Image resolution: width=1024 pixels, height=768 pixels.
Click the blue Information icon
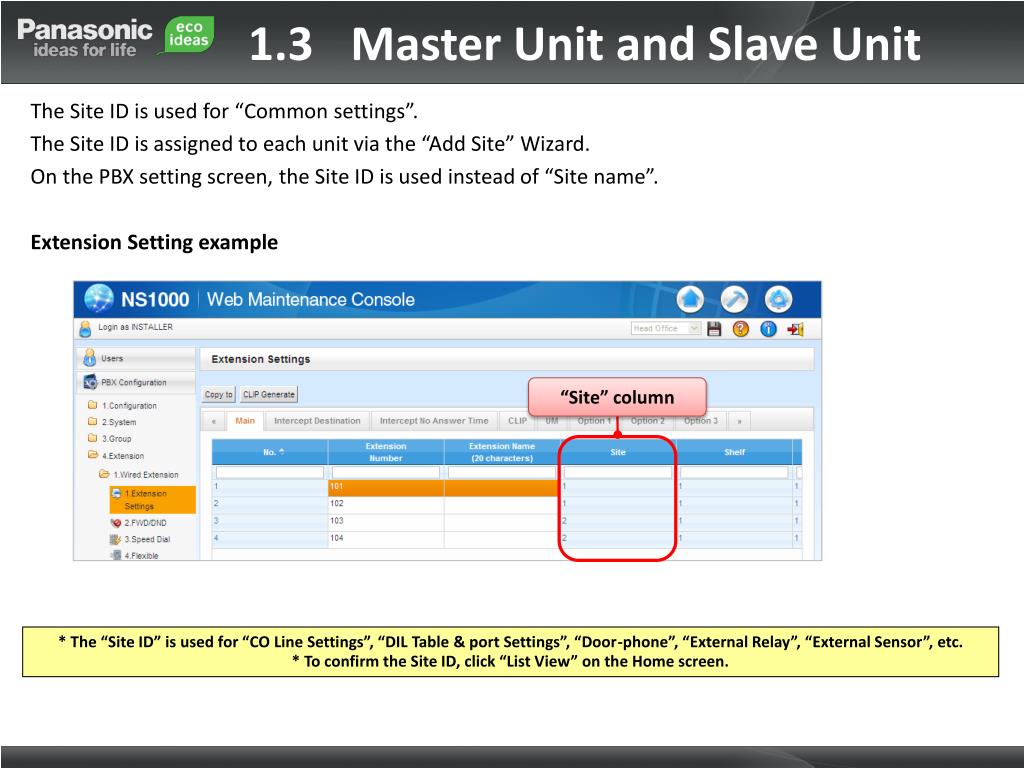[769, 329]
